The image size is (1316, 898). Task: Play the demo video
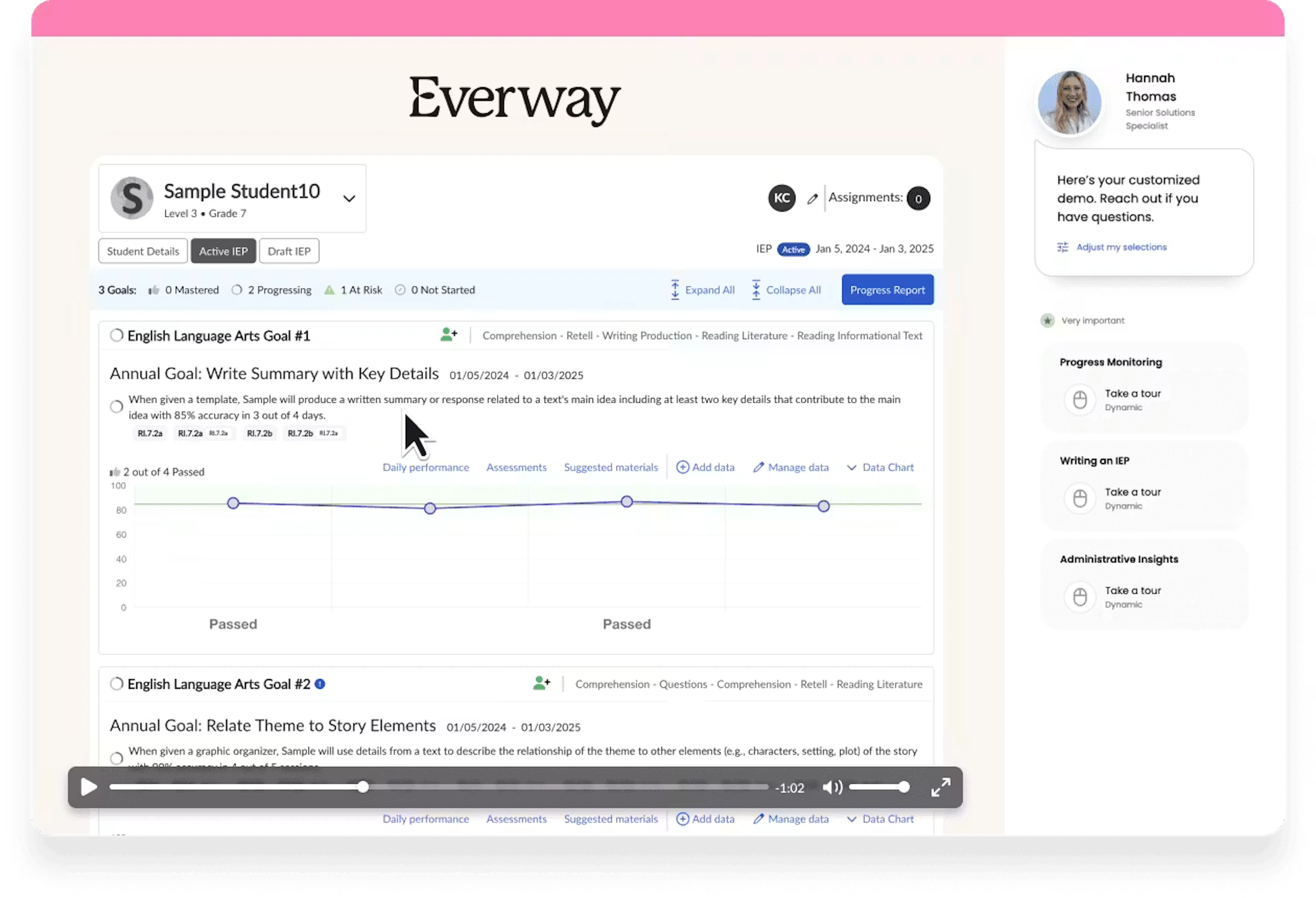click(88, 787)
